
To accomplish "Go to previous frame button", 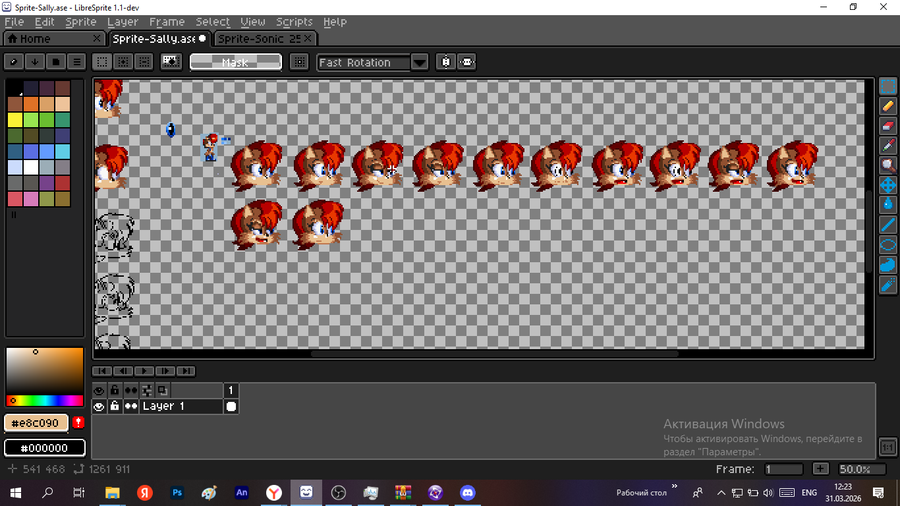I will 122,371.
